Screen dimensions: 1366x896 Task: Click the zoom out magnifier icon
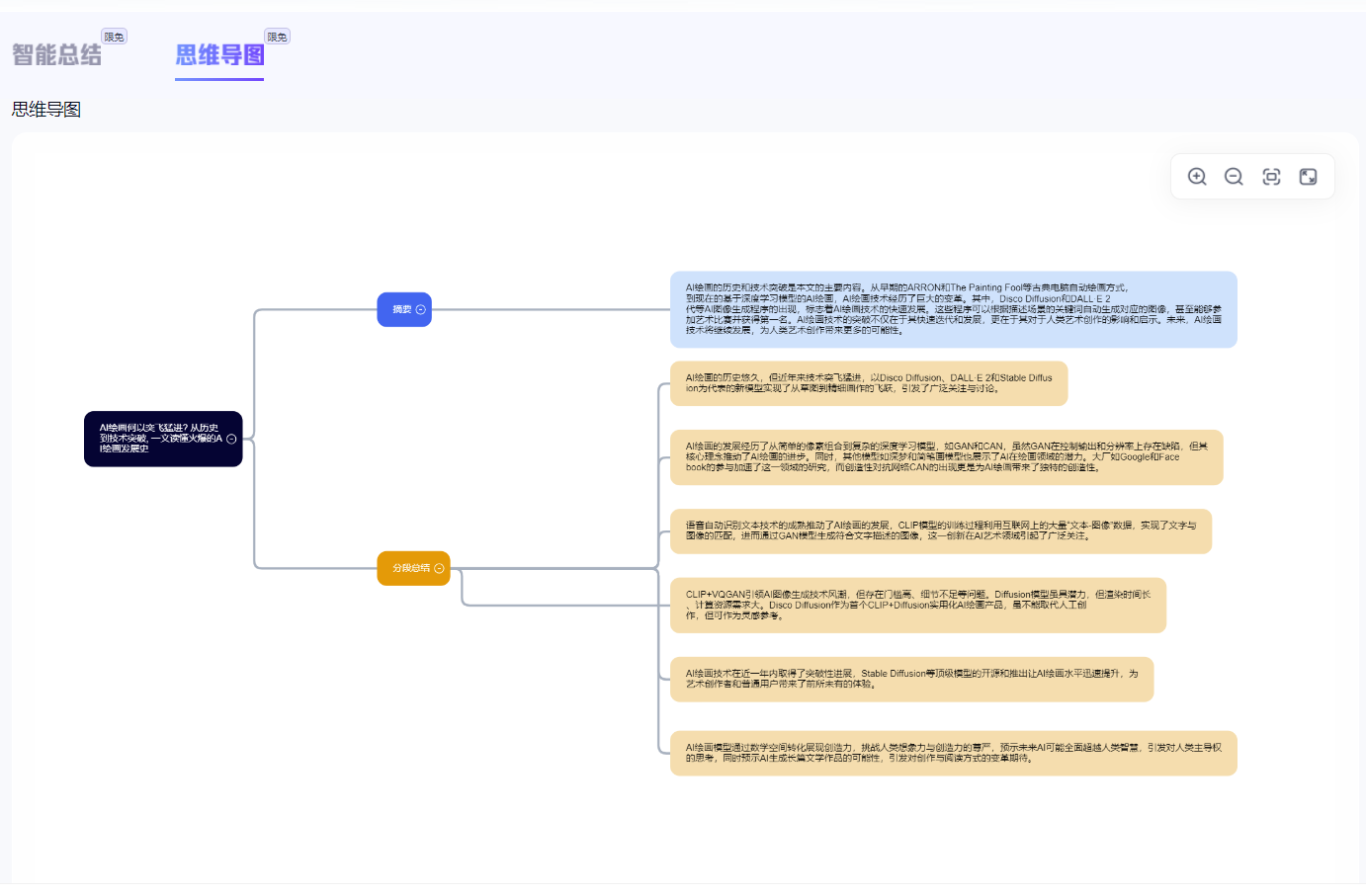click(1234, 177)
